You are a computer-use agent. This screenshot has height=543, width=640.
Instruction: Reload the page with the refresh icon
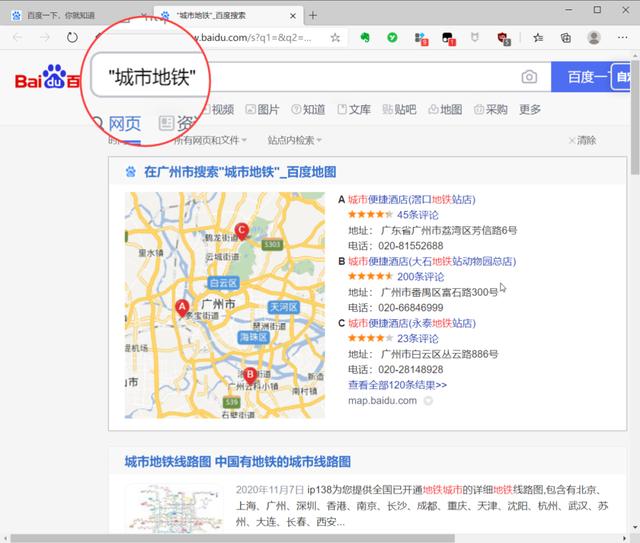72,38
